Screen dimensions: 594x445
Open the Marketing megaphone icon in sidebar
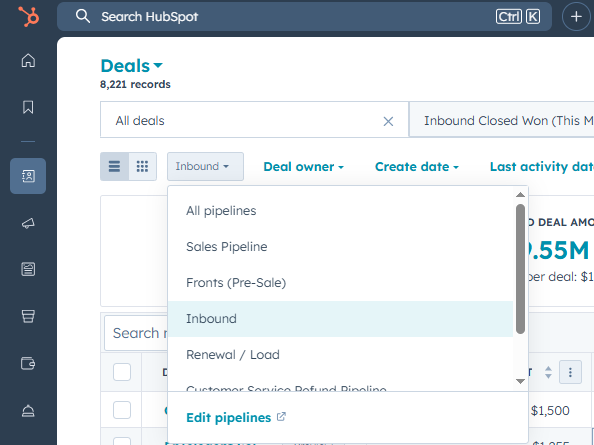(28, 223)
